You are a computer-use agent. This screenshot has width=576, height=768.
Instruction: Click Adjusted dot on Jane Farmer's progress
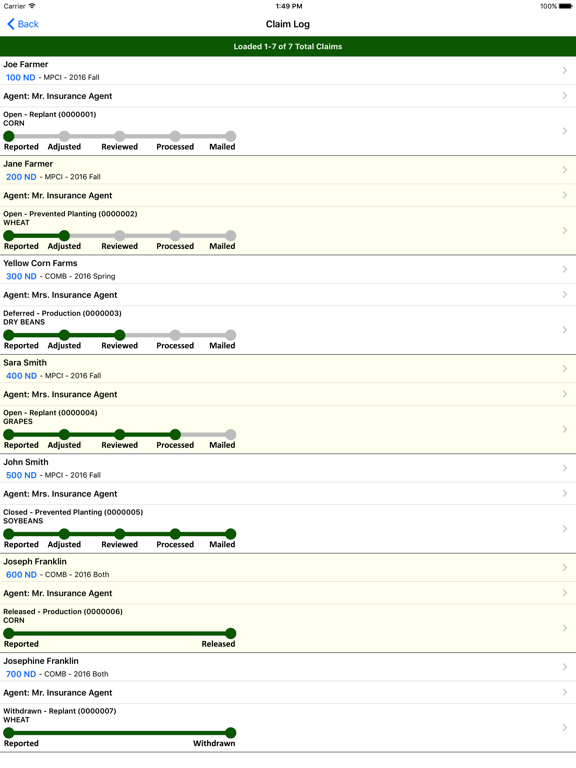64,236
